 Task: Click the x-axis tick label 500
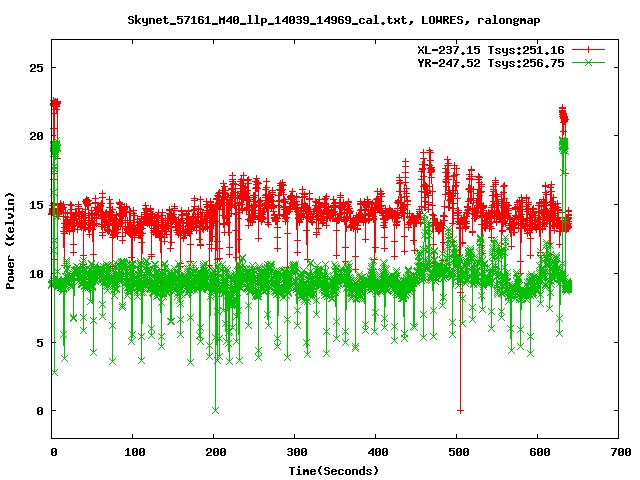(x=458, y=452)
